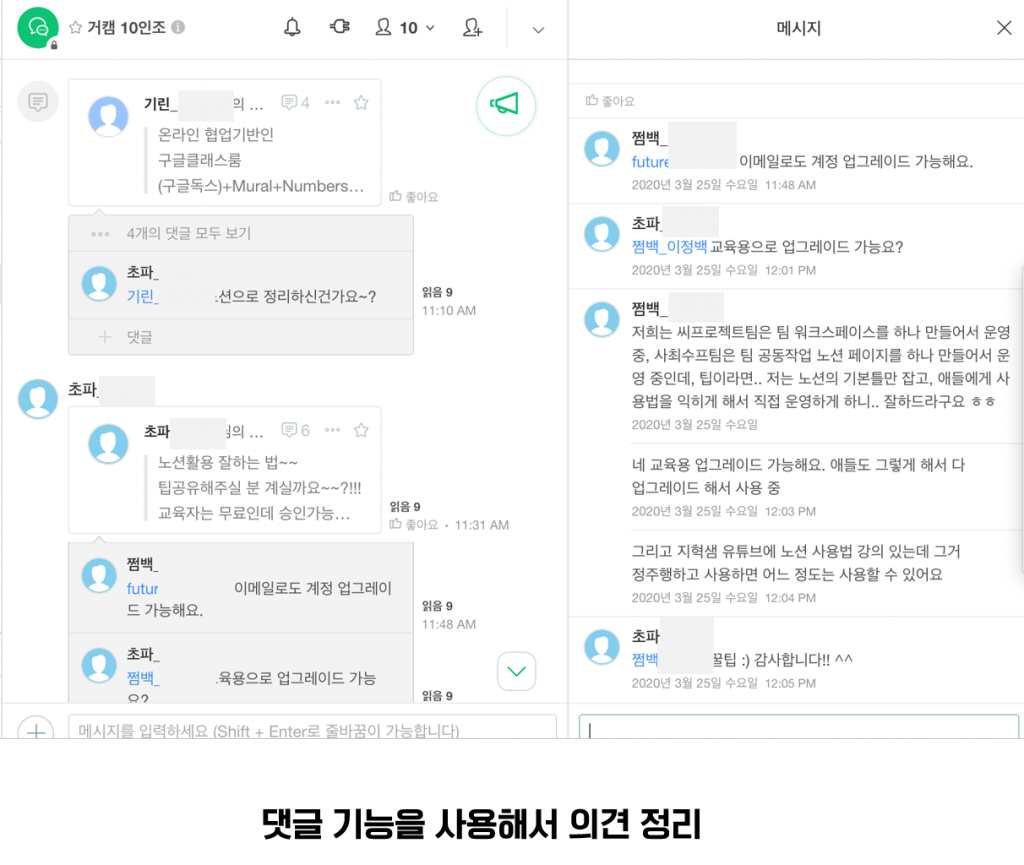Open the green megaphone announcement button

pyautogui.click(x=506, y=104)
